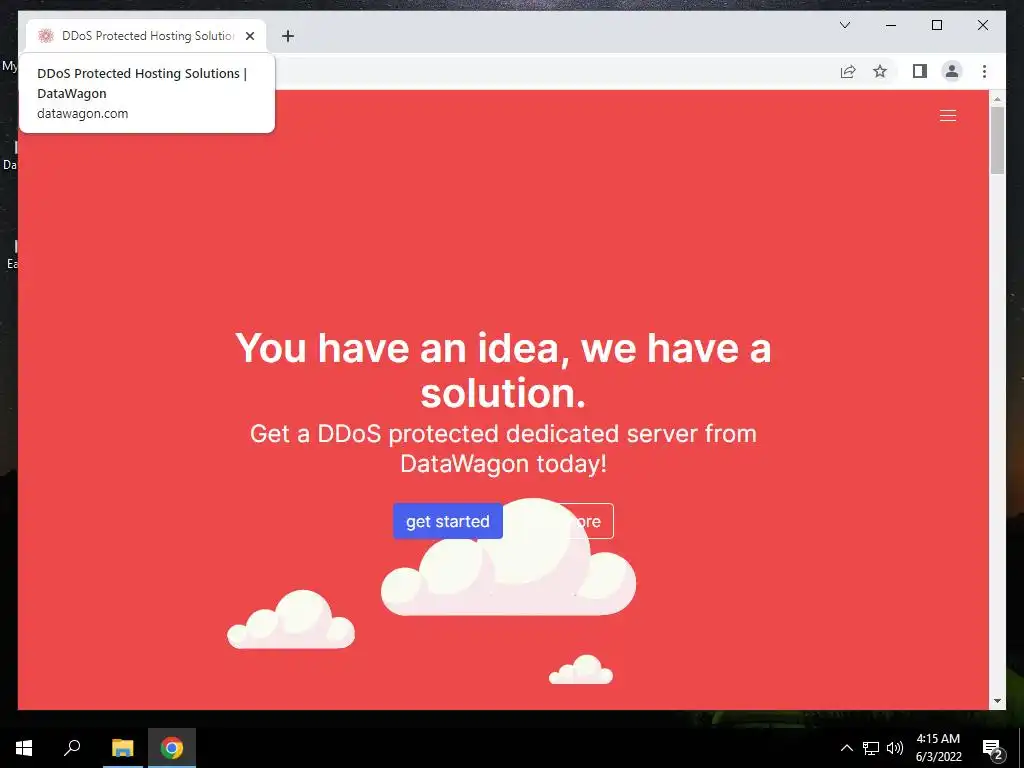Open the volume tray icon

click(x=895, y=748)
